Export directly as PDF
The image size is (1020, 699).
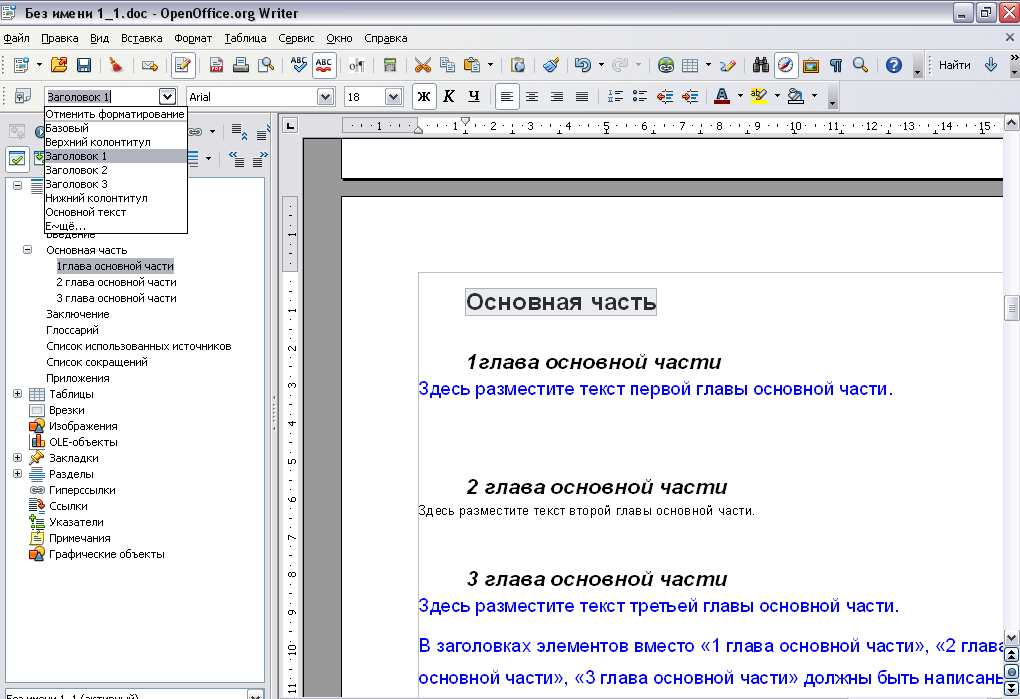tap(216, 65)
